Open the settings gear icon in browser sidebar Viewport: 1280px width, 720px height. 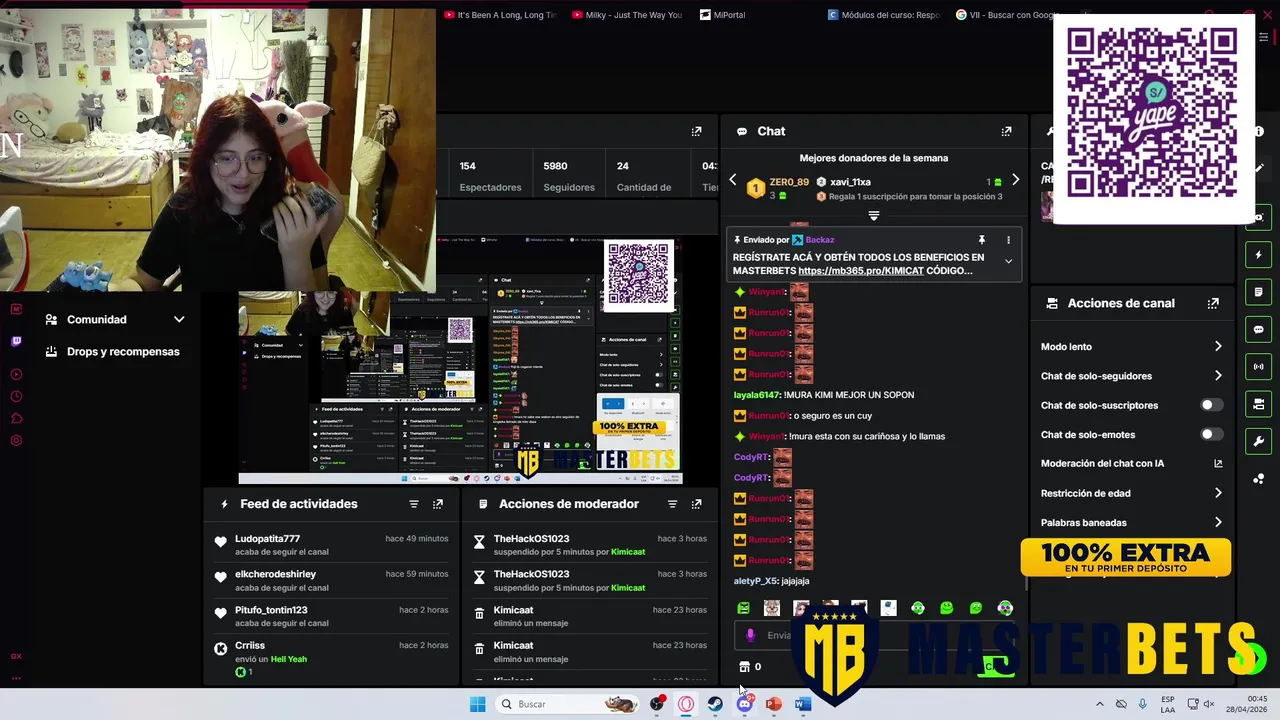[16, 440]
